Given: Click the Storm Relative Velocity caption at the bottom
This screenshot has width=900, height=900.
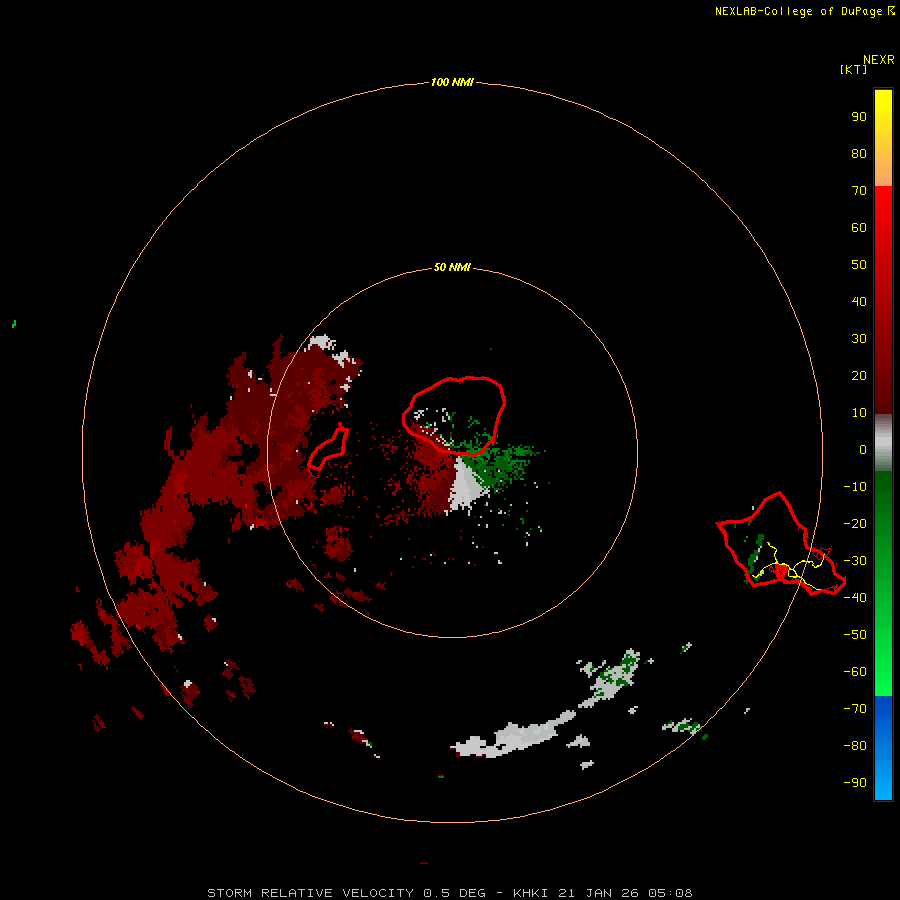Looking at the screenshot, I should point(449,893).
